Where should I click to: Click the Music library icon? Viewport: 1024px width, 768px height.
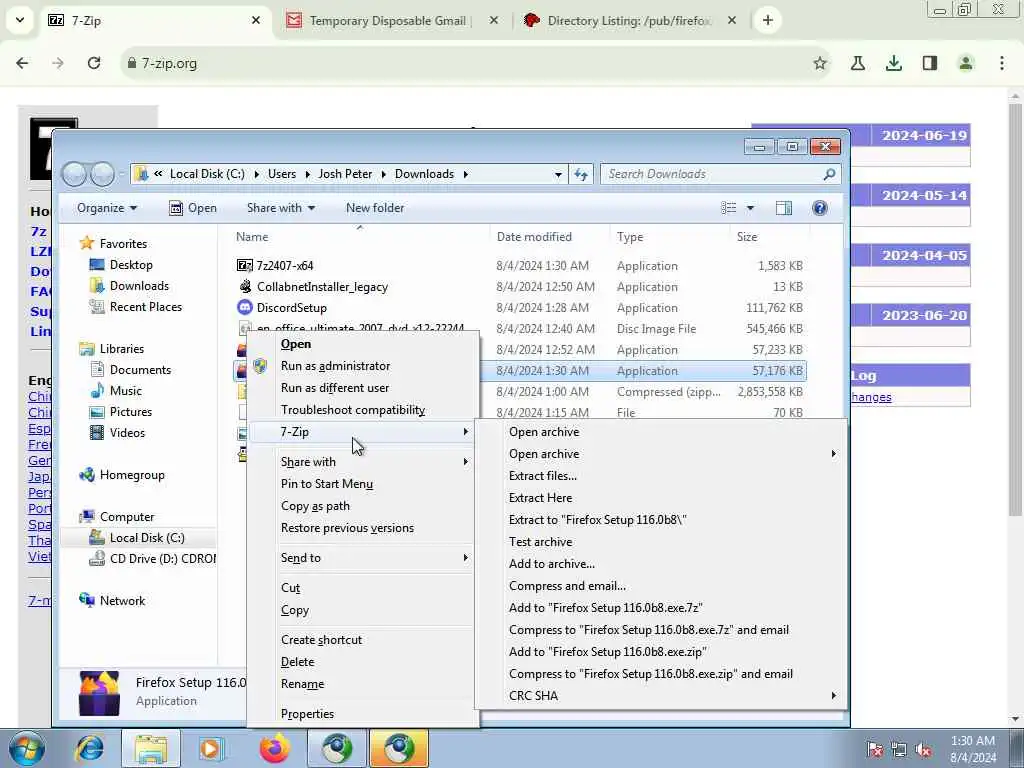[97, 391]
